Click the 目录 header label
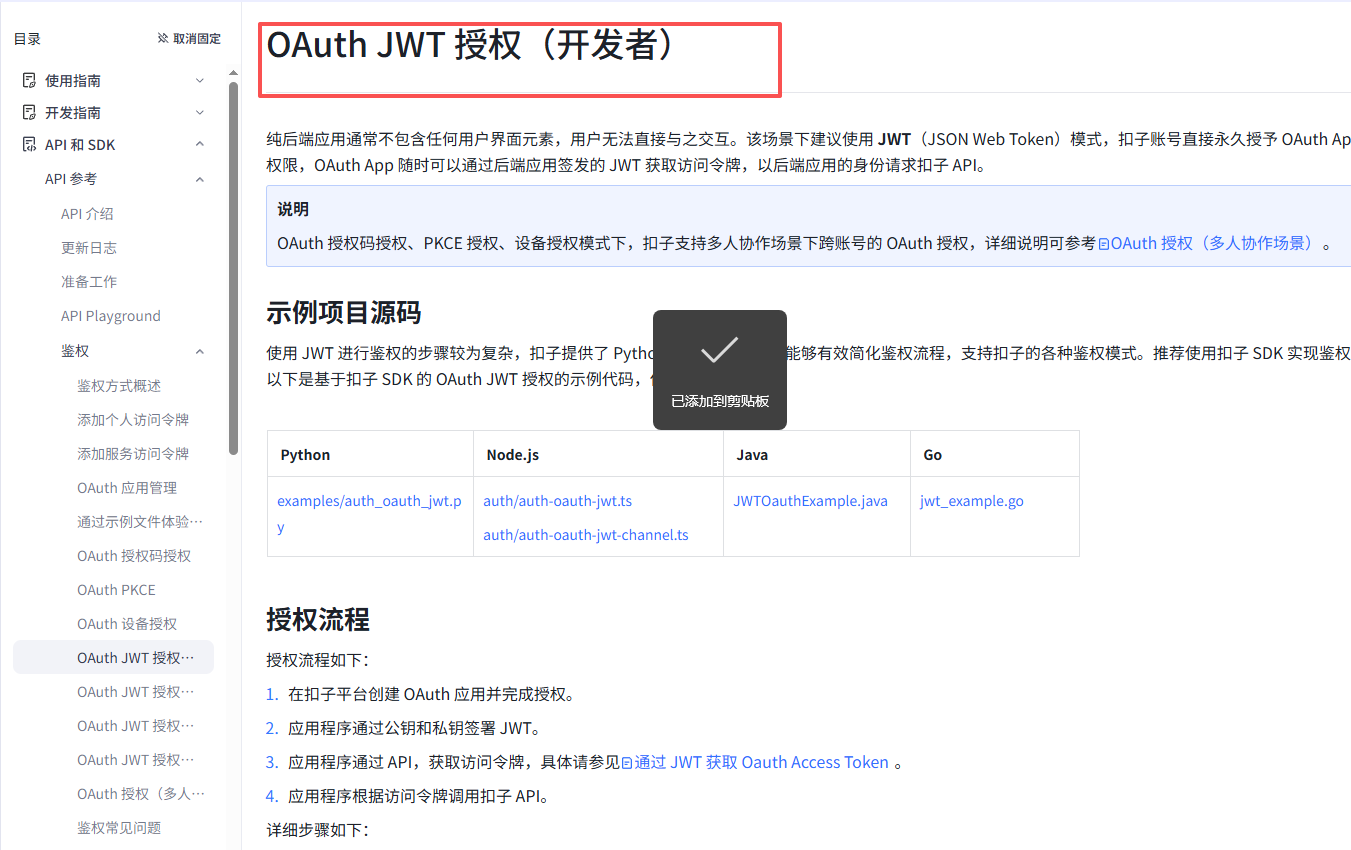This screenshot has width=1351, height=850. 27,39
